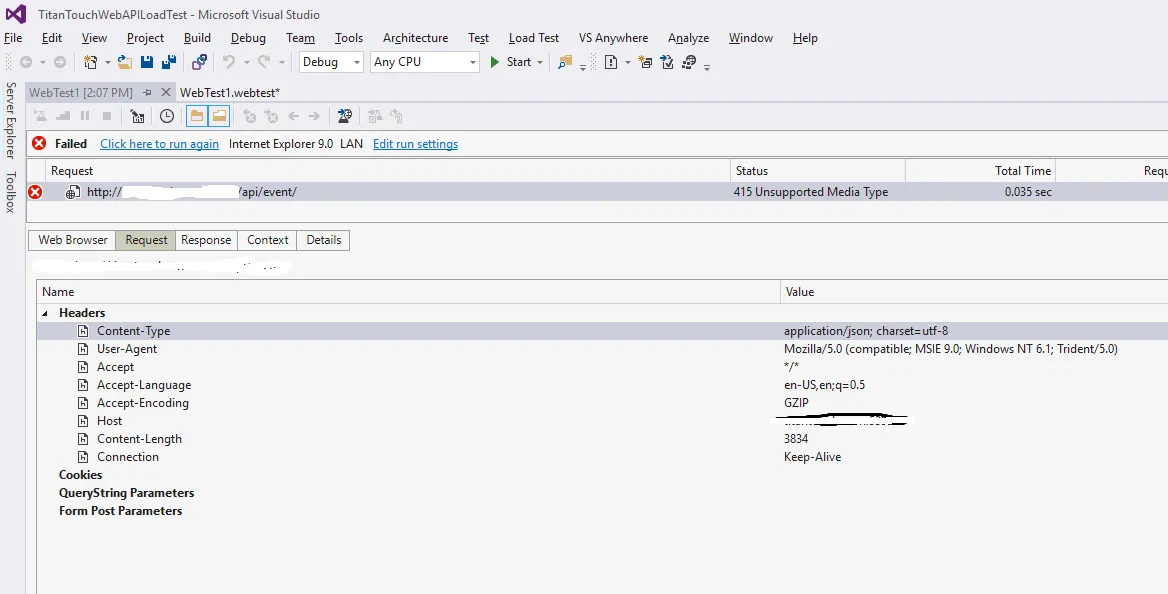Image resolution: width=1168 pixels, height=594 pixels.
Task: Click the Open File folder icon
Action: pyautogui.click(x=124, y=63)
